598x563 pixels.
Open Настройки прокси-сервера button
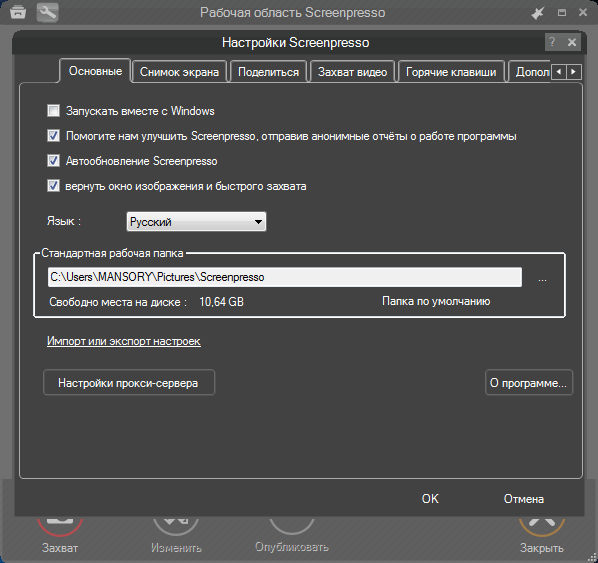tap(129, 383)
